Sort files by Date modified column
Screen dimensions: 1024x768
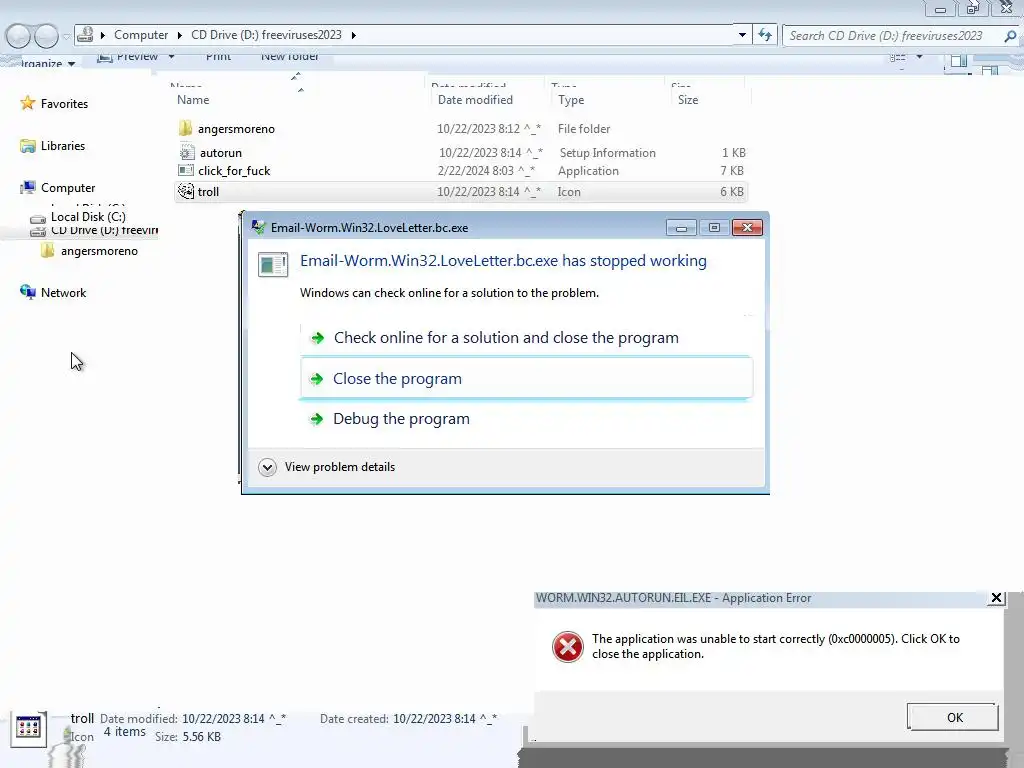coord(475,100)
